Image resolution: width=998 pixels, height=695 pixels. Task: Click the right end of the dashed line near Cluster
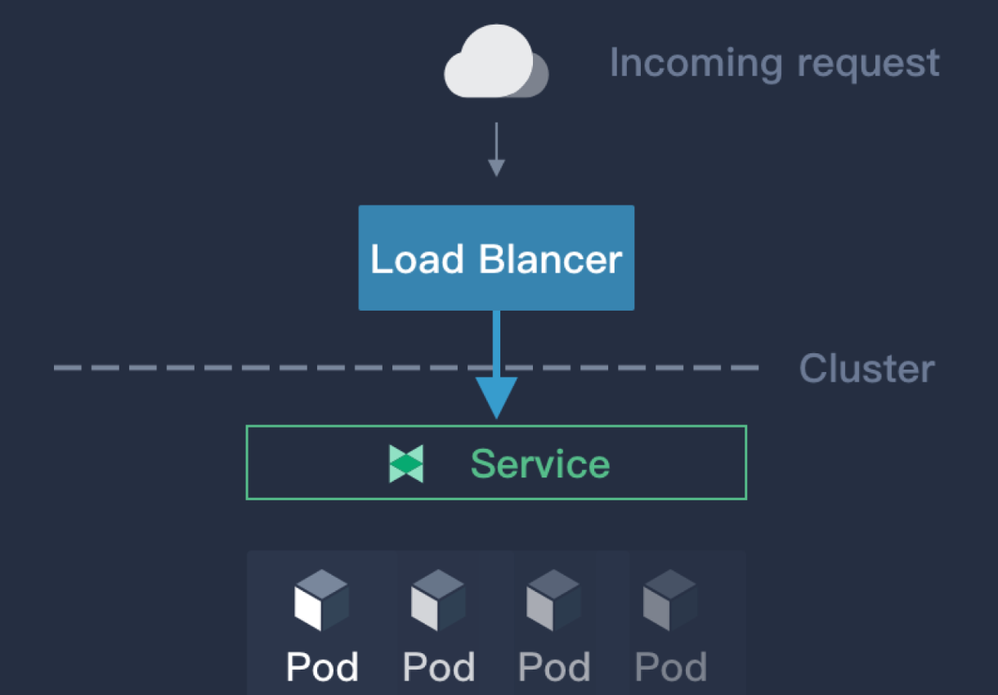[745, 368]
